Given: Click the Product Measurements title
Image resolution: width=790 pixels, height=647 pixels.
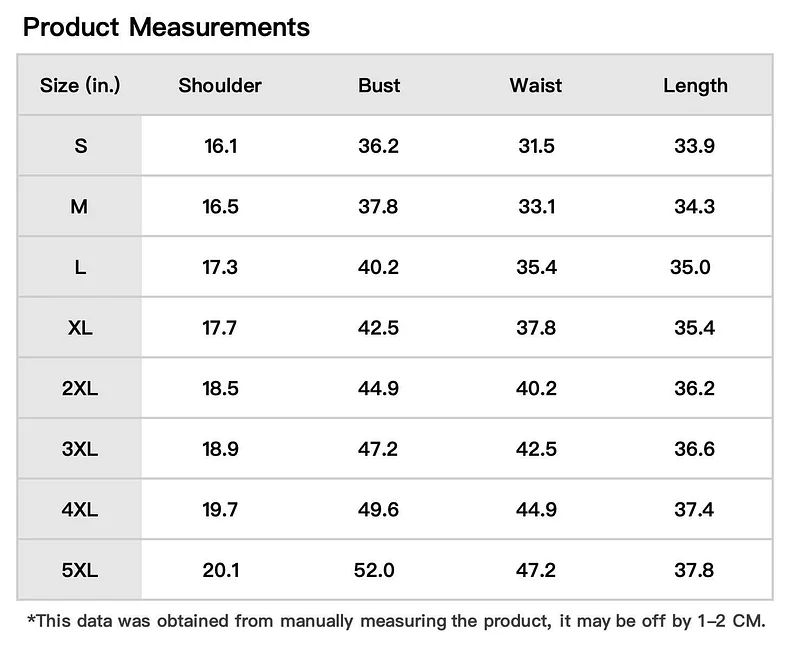Looking at the screenshot, I should point(166,27).
